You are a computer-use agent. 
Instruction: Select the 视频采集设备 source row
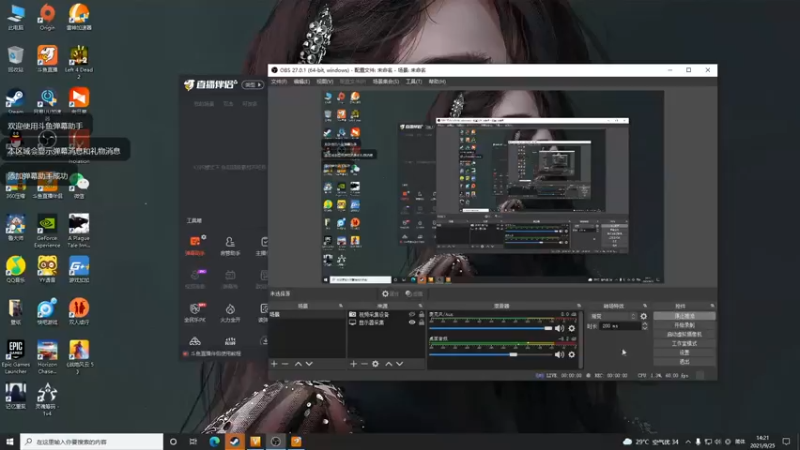point(386,315)
